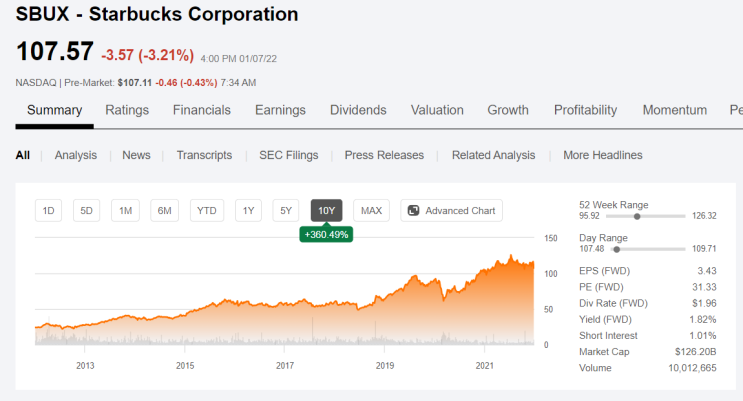Screen dimensions: 743x401
Task: Show the Profitability tab
Action: [586, 110]
